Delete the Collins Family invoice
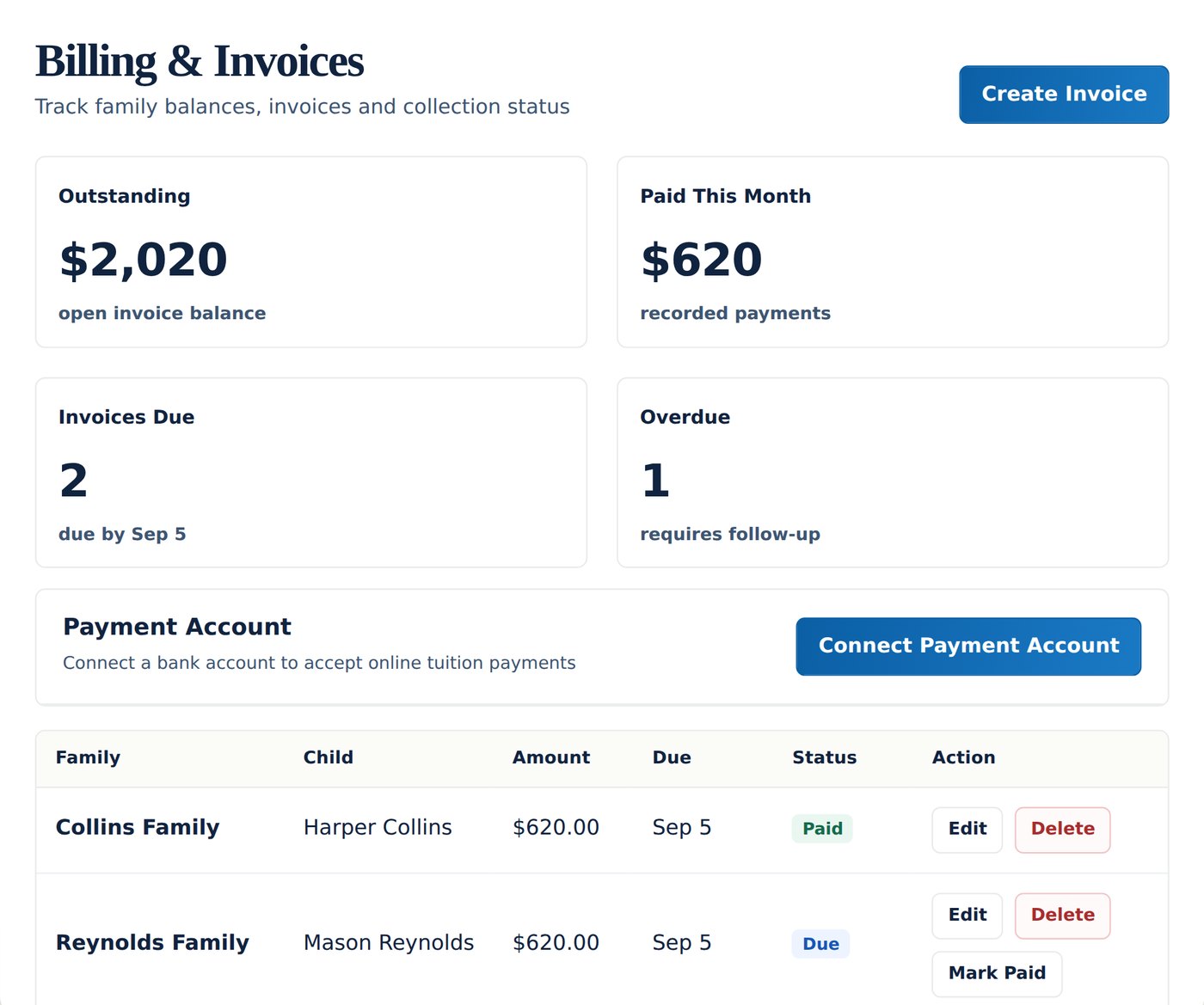This screenshot has width=1204, height=1005. (1063, 830)
